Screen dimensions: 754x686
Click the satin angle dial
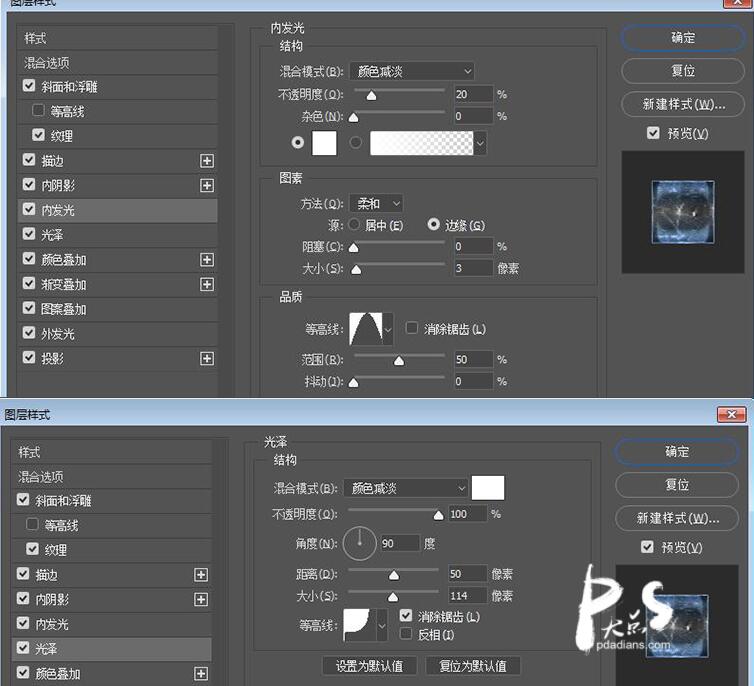(359, 544)
